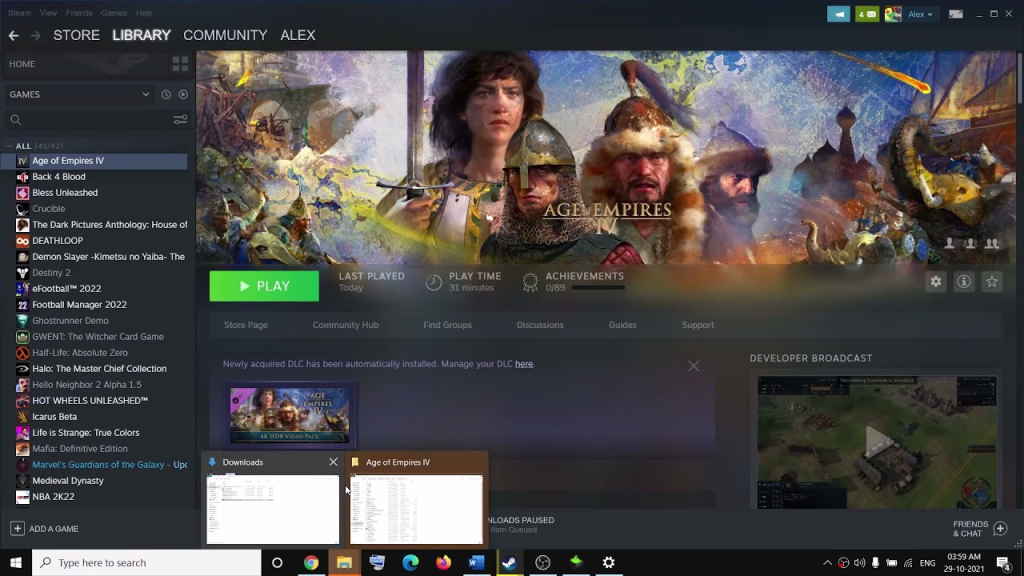Open library filter options with the sliders icon
The width and height of the screenshot is (1024, 576).
click(180, 119)
